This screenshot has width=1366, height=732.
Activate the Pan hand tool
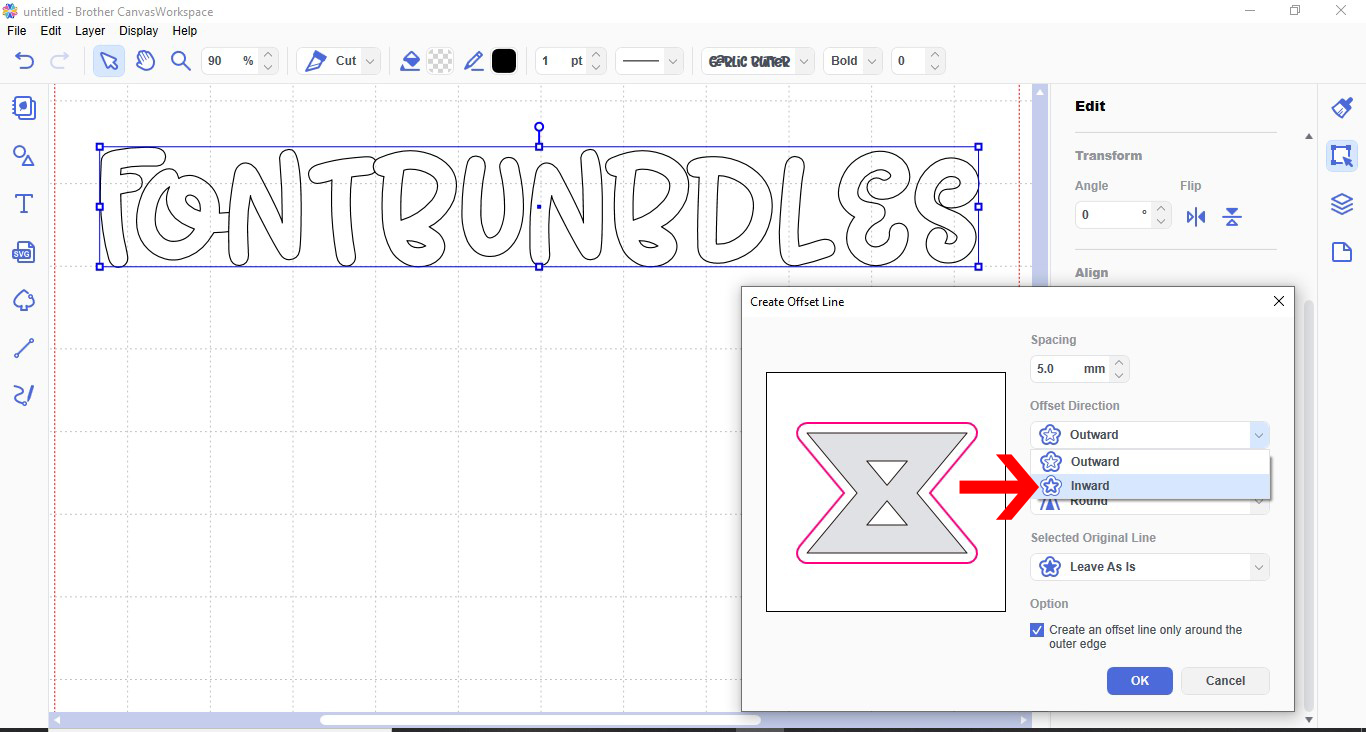145,61
